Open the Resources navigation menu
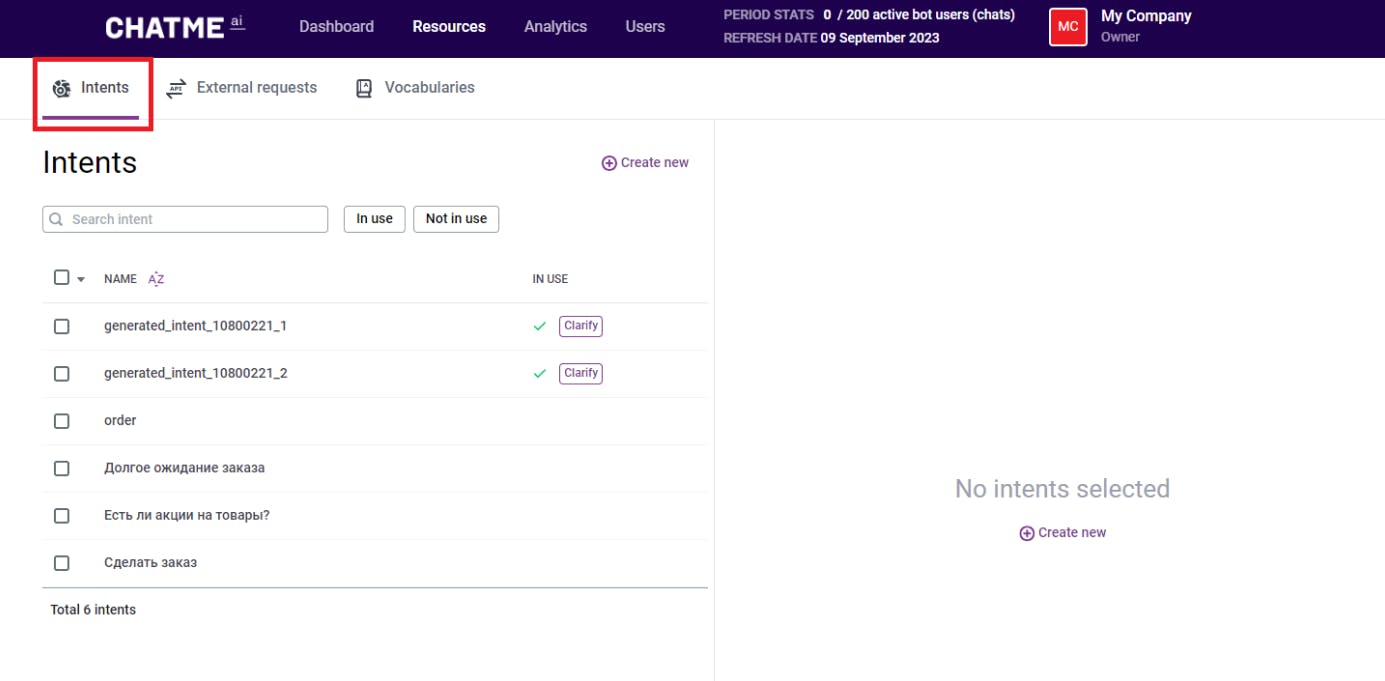The width and height of the screenshot is (1385, 681). coord(449,27)
